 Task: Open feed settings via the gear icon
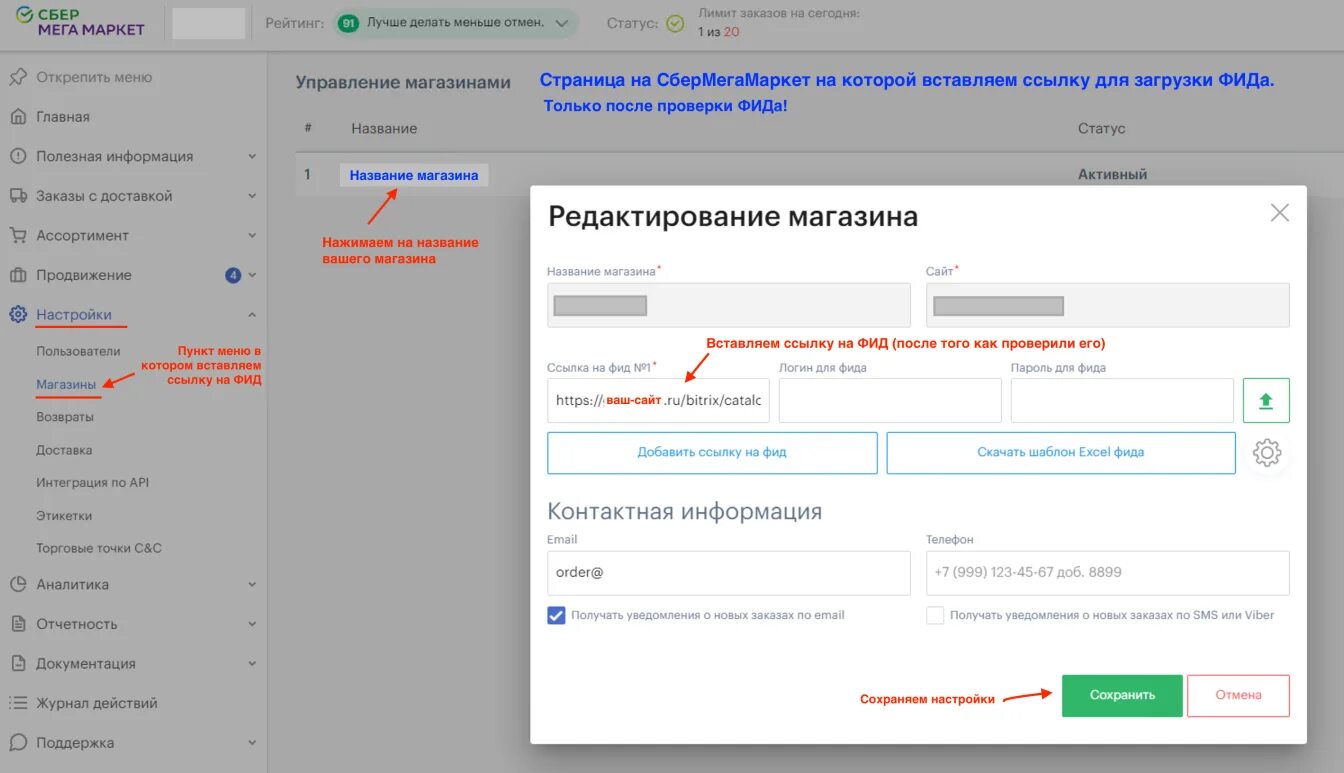[x=1267, y=452]
